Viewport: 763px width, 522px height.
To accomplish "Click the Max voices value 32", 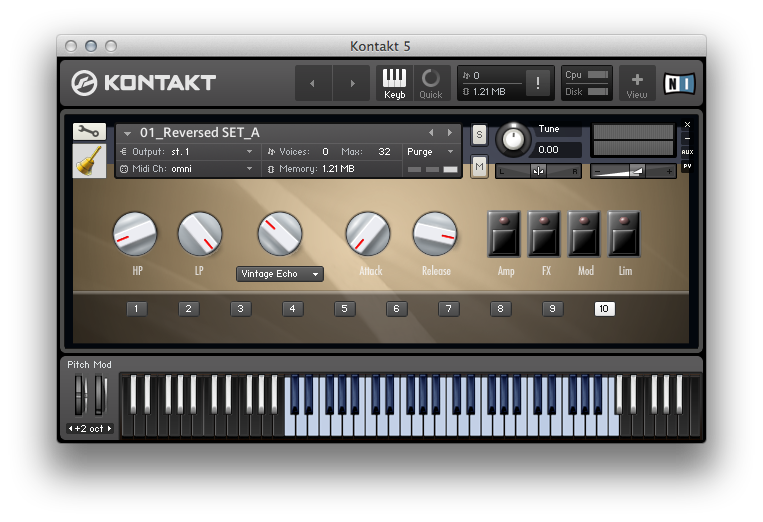I will pos(384,152).
